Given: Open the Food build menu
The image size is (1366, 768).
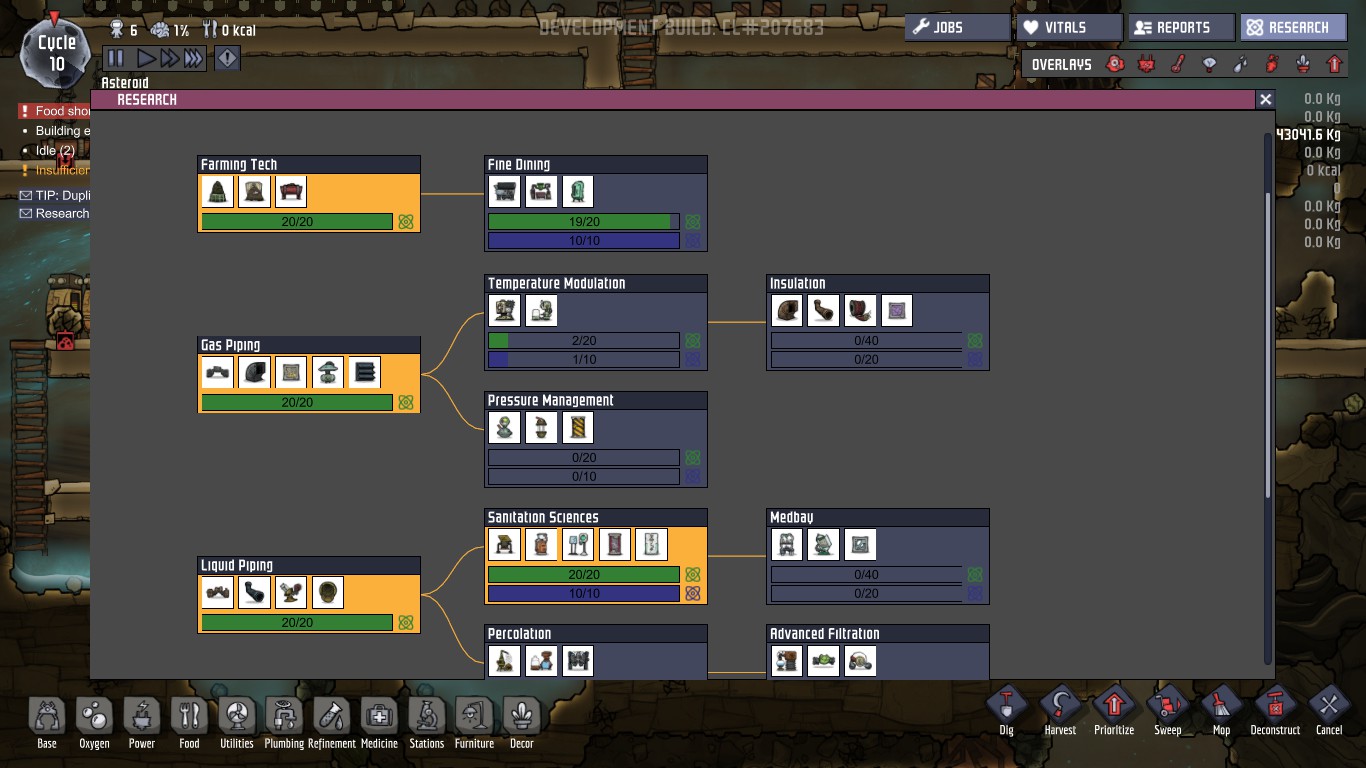Looking at the screenshot, I should (x=189, y=724).
